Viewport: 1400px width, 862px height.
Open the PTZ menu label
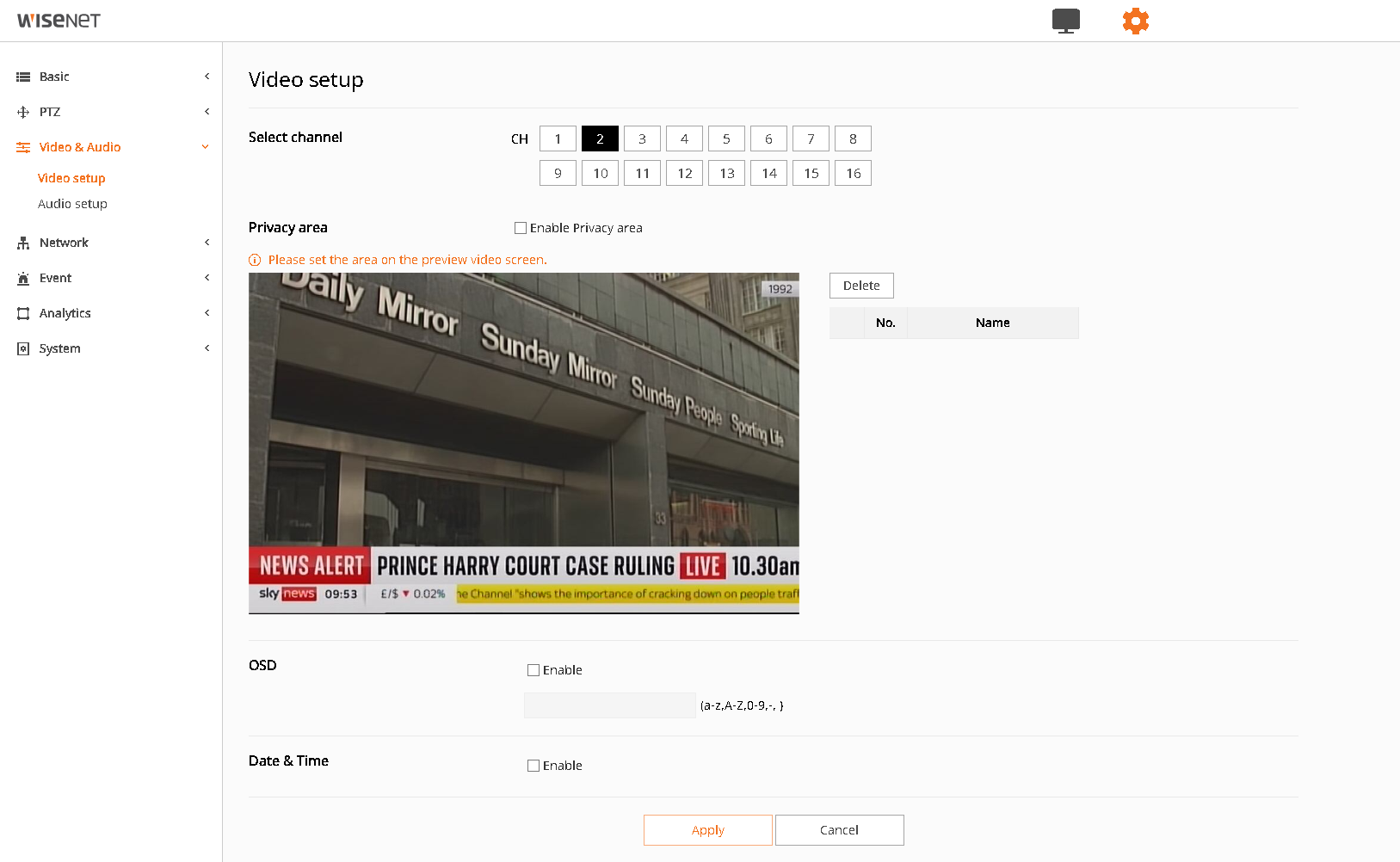(x=50, y=112)
